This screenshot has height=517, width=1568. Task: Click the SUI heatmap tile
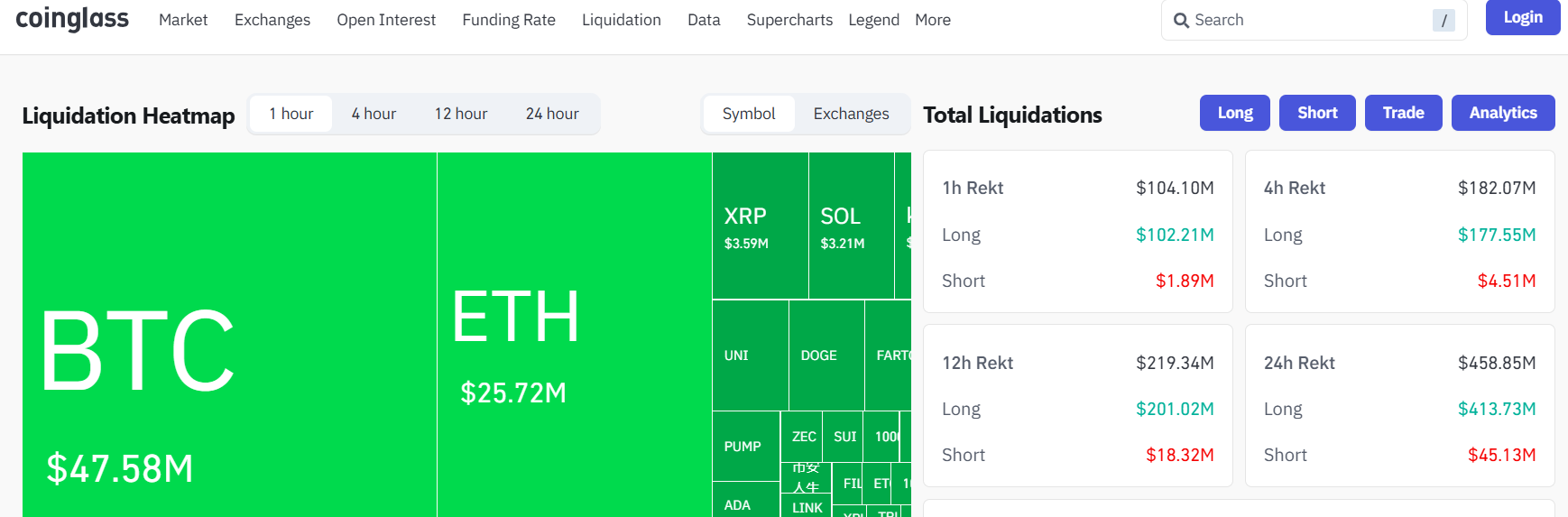(844, 437)
